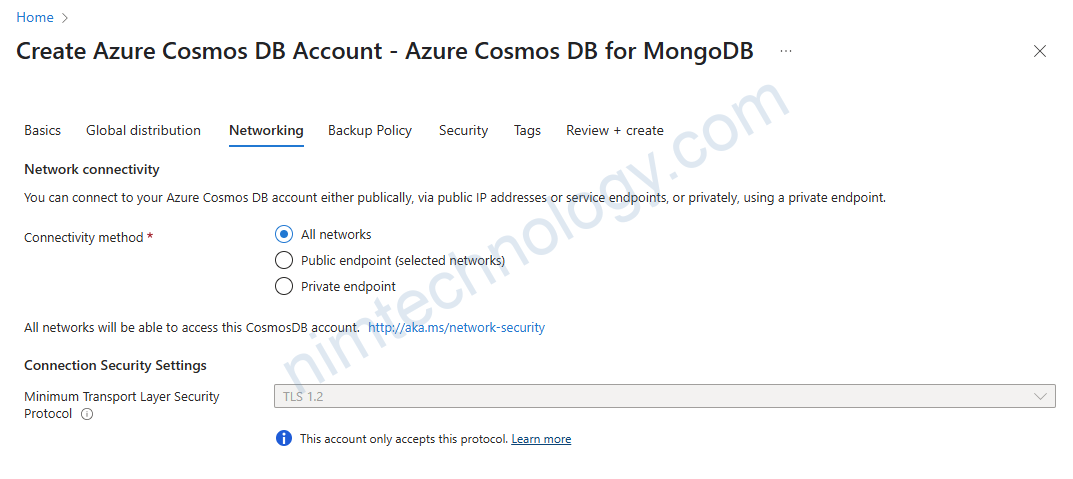The image size is (1073, 479).
Task: Go to the Review + create tab
Action: [614, 131]
